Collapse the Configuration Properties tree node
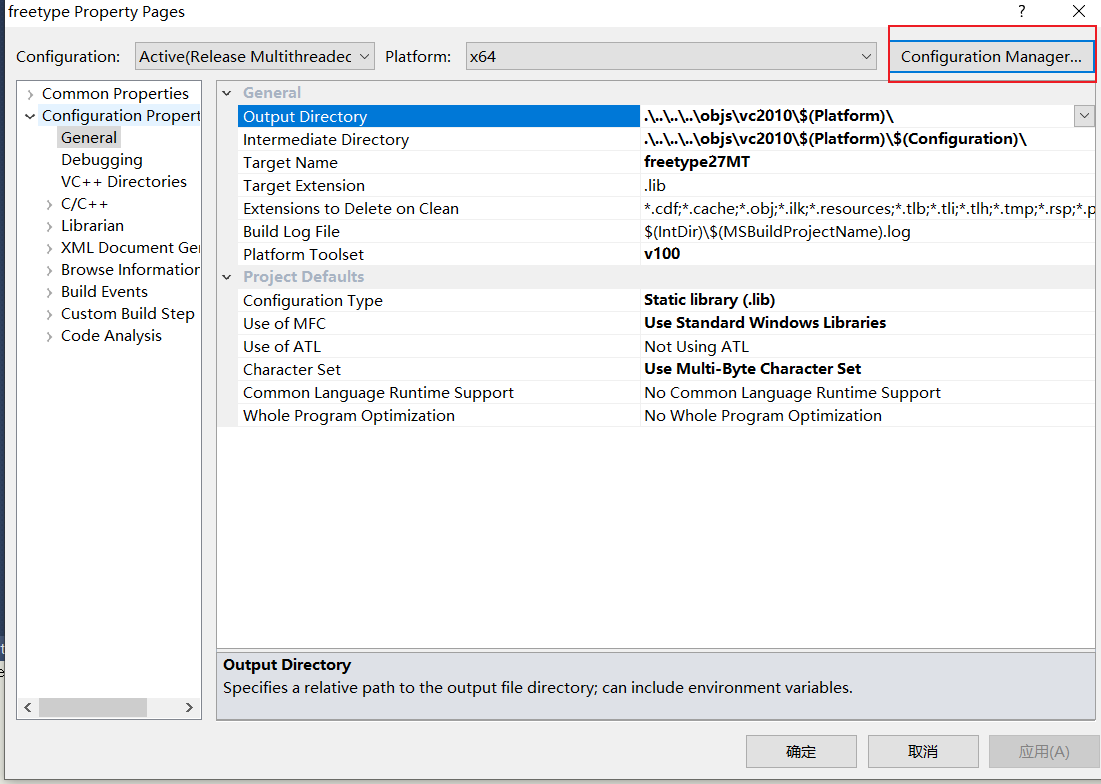The image size is (1101, 784). click(30, 116)
